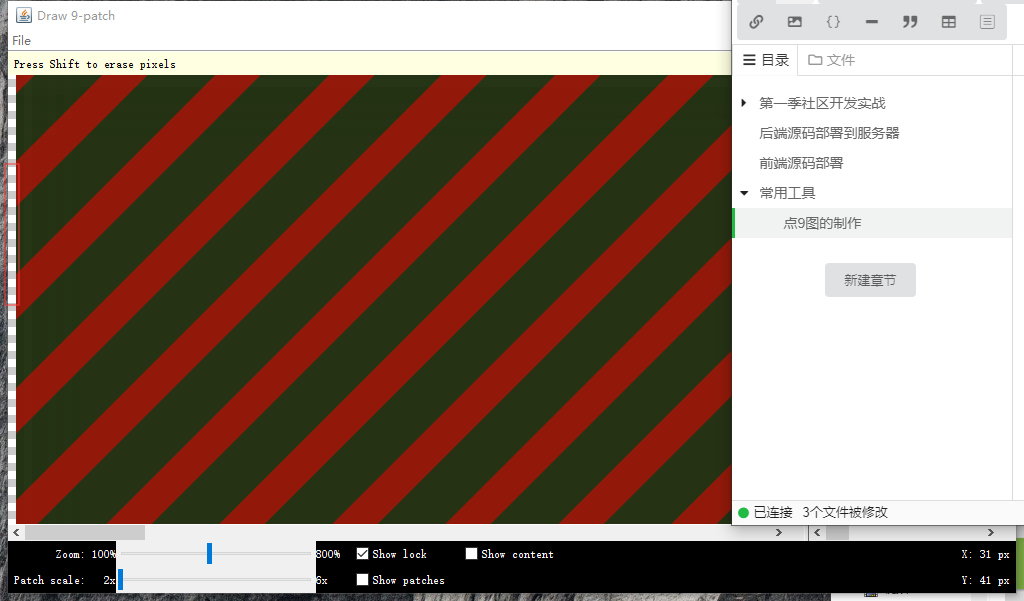The height and width of the screenshot is (601, 1024).
Task: Click the Draw 9-patch Java window icon
Action: (x=24, y=15)
